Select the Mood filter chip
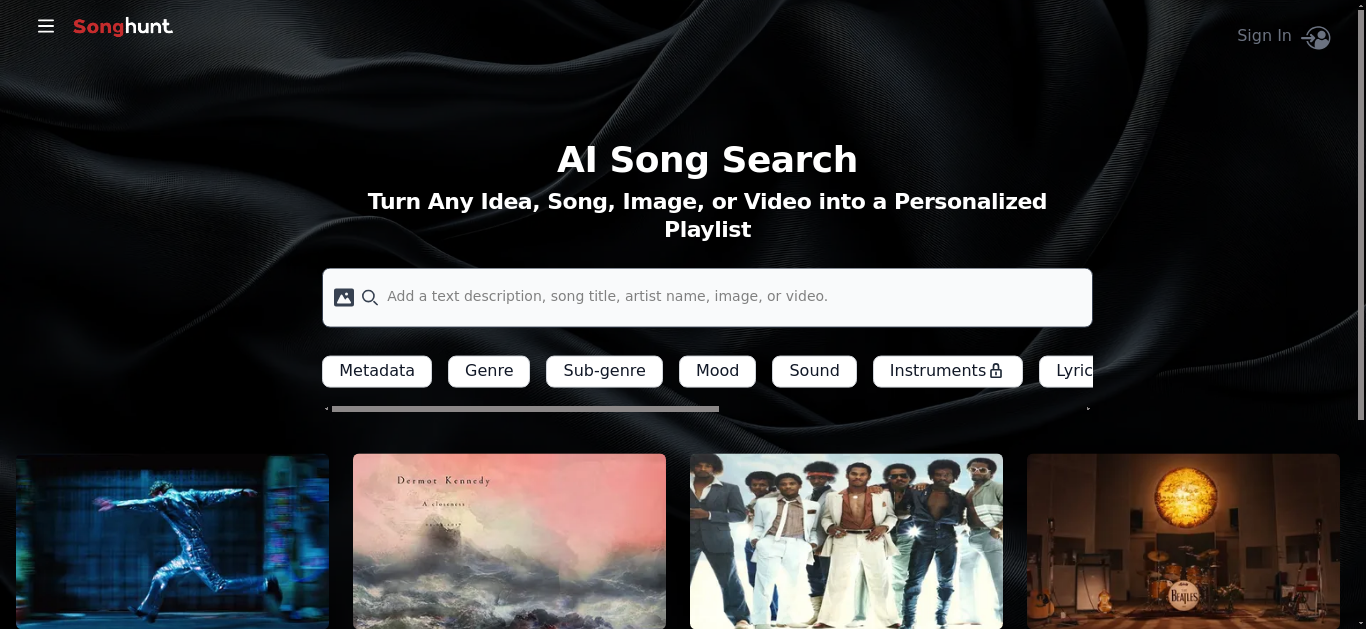The width and height of the screenshot is (1366, 629). click(x=717, y=371)
